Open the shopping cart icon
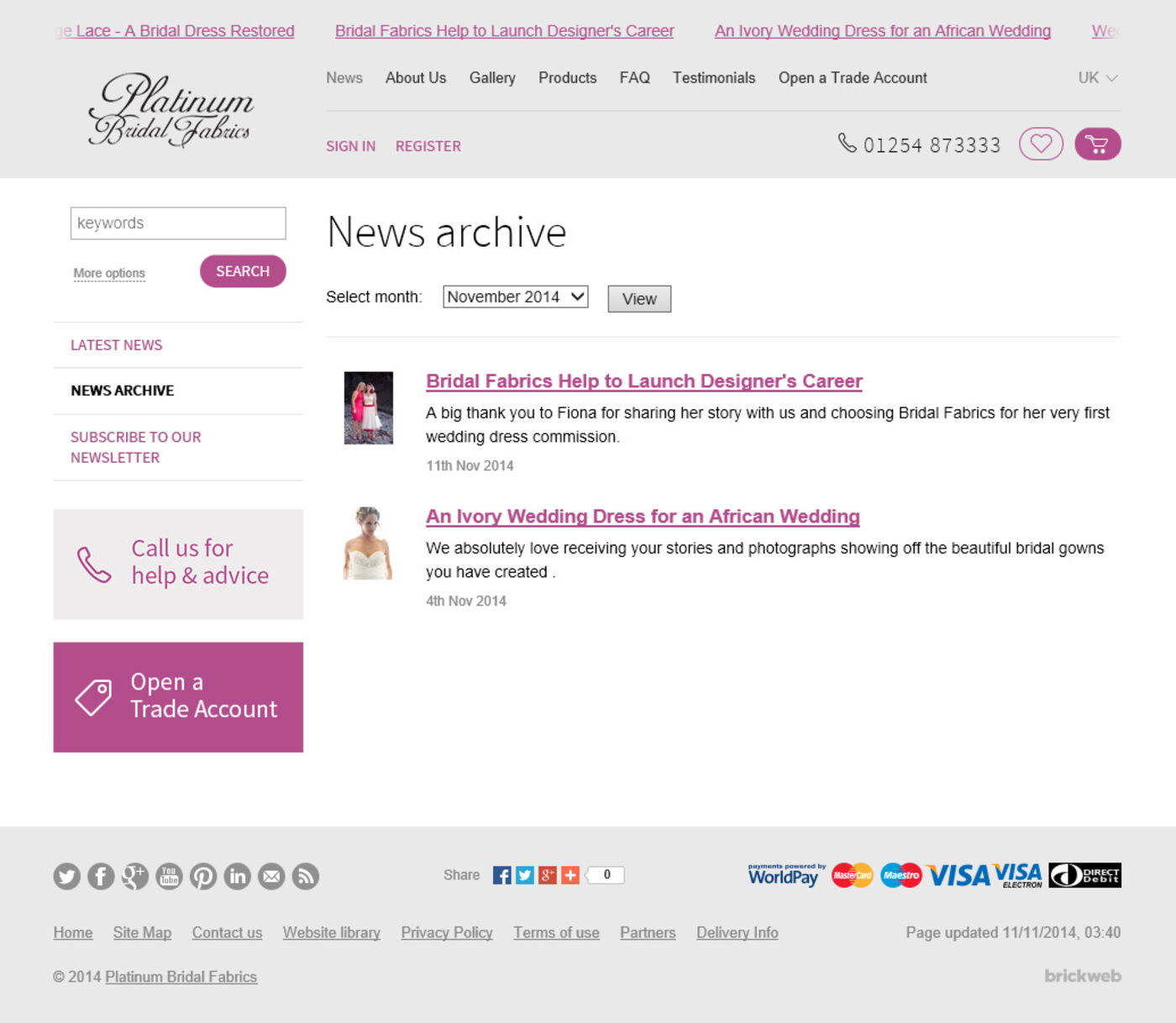The height and width of the screenshot is (1023, 1176). (x=1097, y=144)
